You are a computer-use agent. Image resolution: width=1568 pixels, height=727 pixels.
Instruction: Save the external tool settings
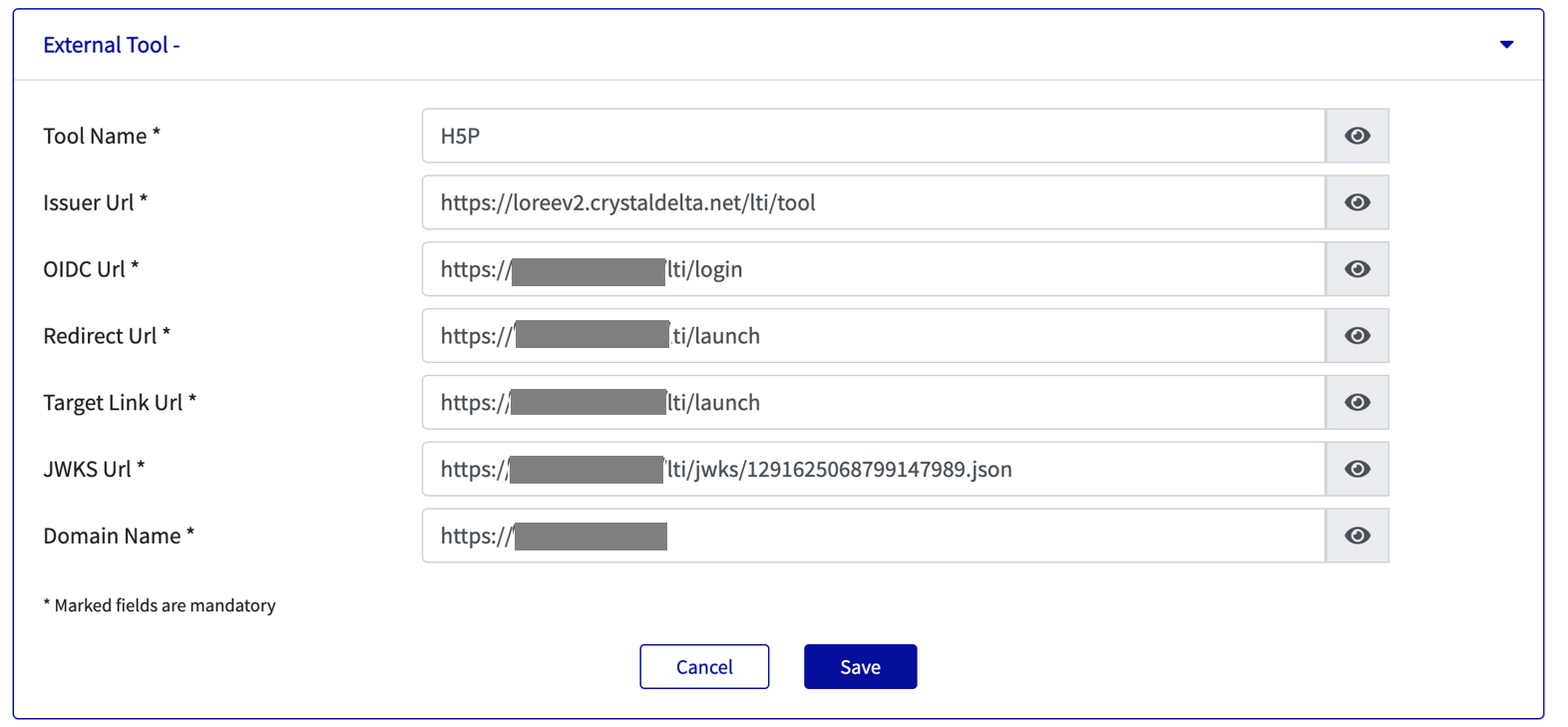pos(860,666)
